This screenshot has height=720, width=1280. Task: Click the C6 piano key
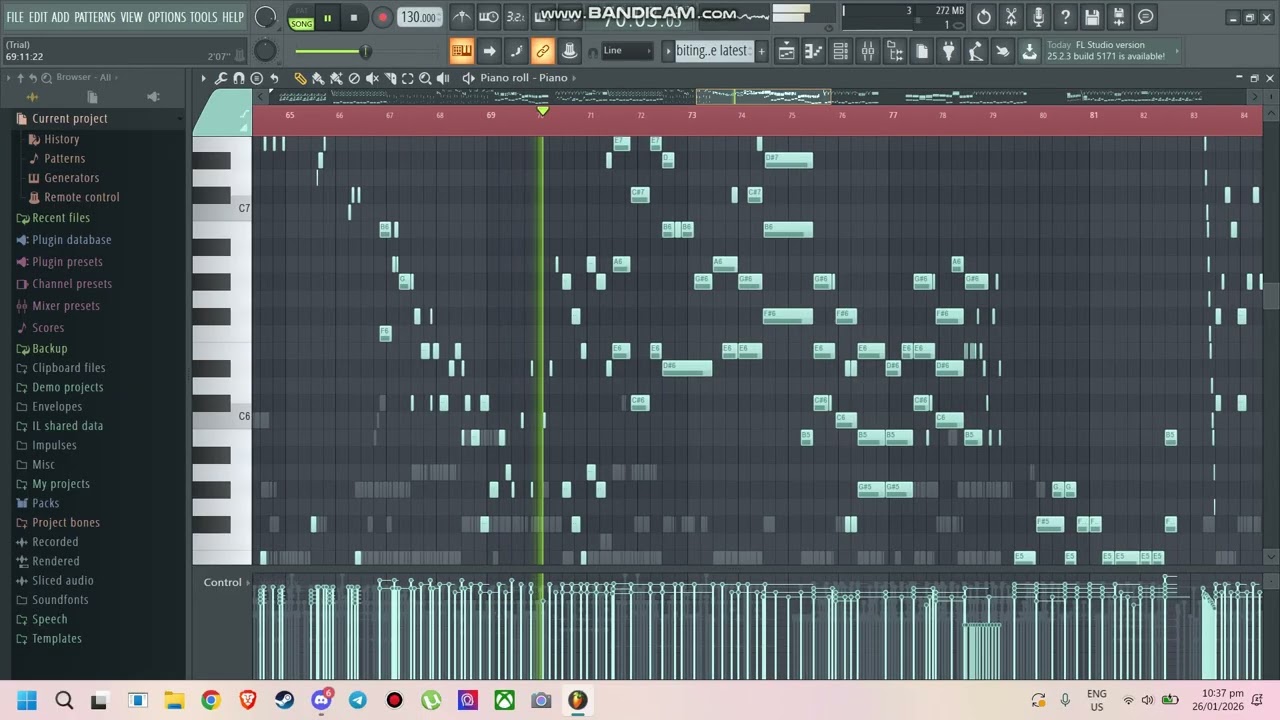222,416
